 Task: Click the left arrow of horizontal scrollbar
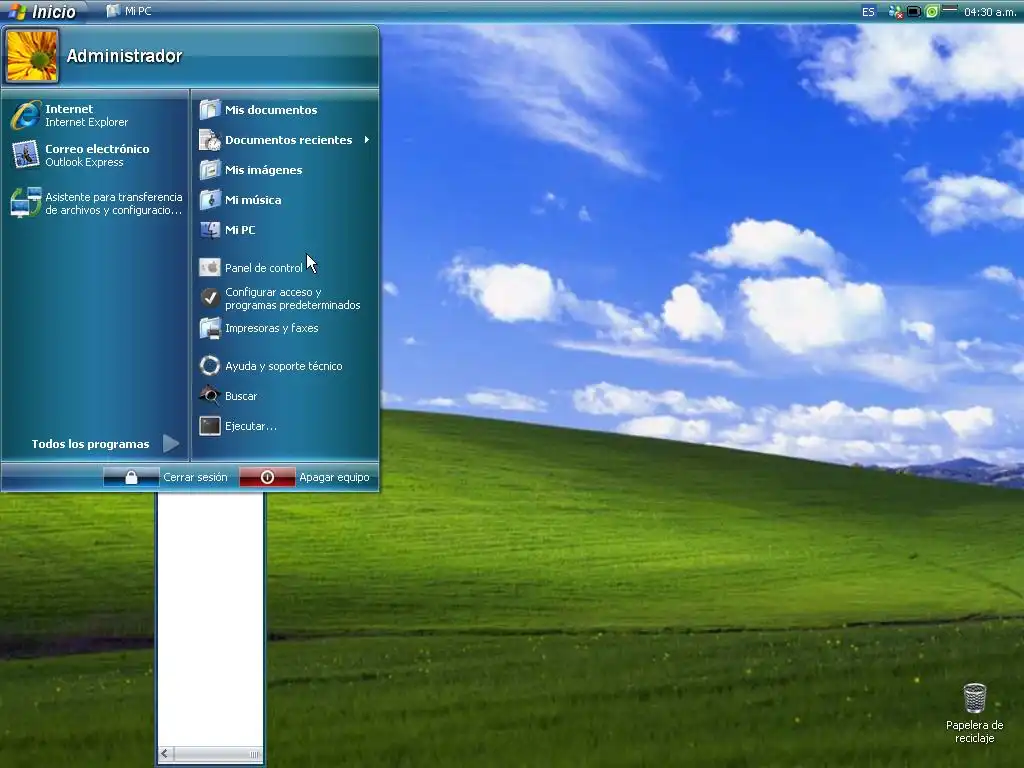click(x=165, y=754)
